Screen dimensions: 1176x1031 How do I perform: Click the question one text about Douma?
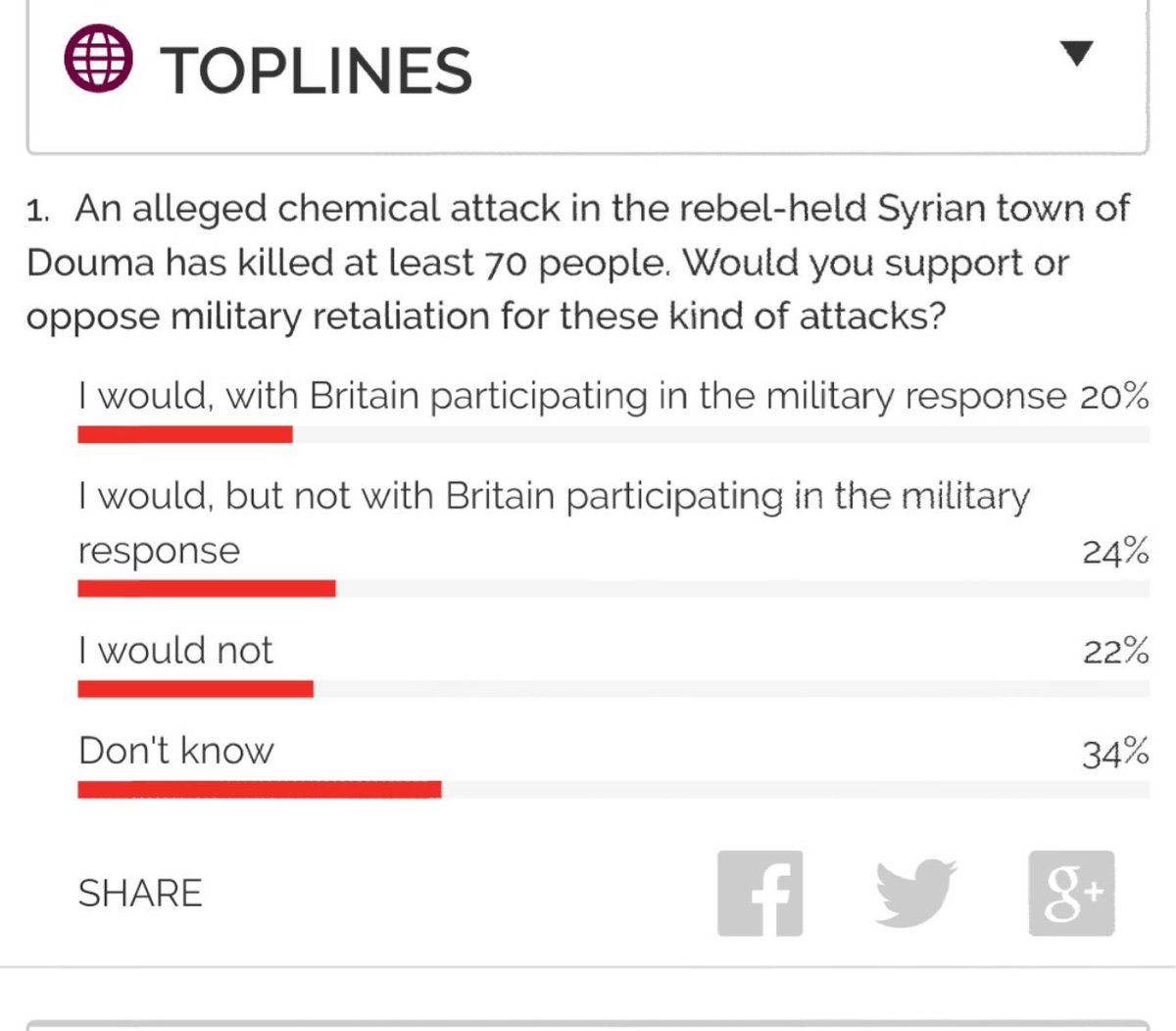click(578, 263)
